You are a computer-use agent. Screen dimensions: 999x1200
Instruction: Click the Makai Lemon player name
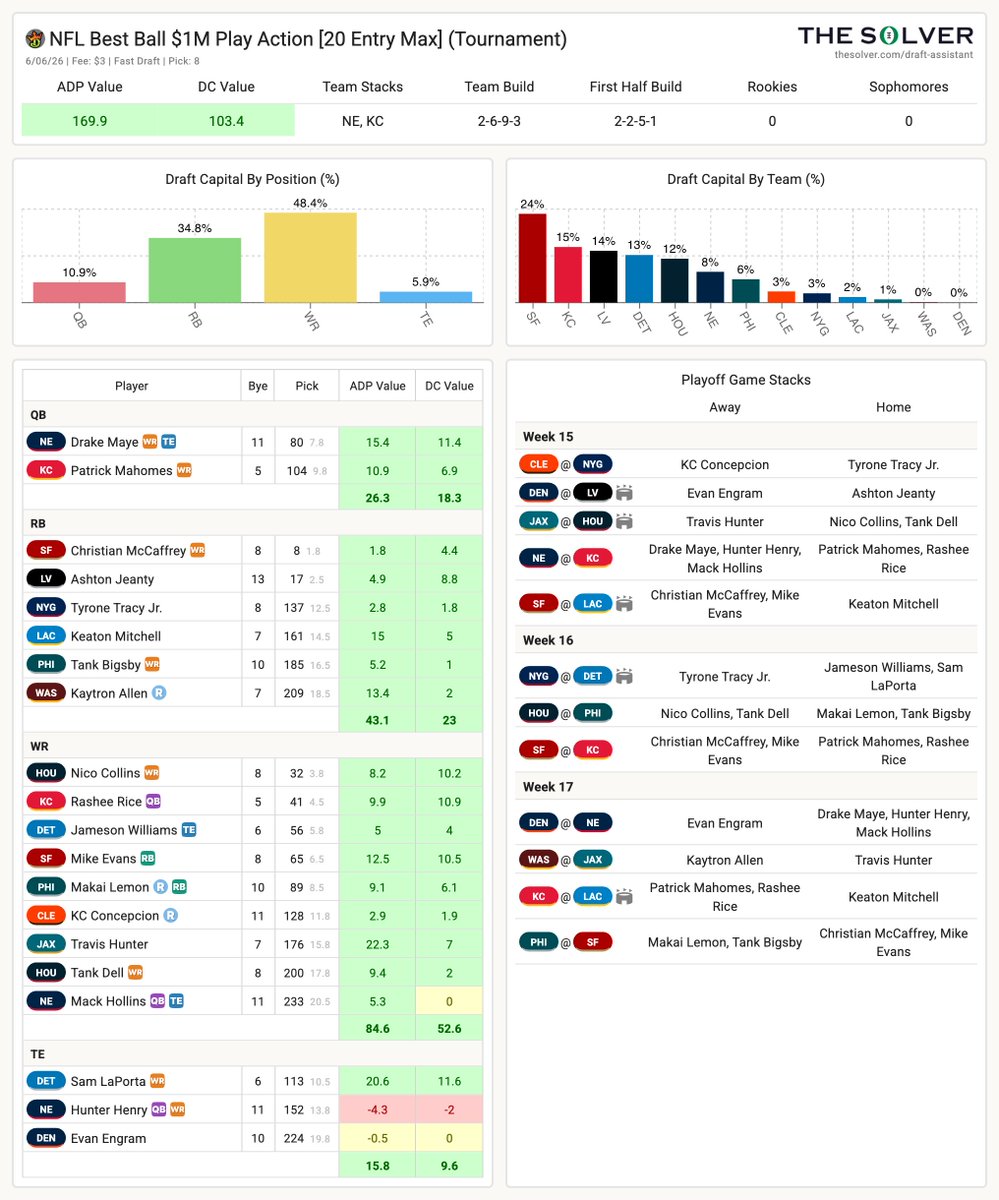[109, 887]
